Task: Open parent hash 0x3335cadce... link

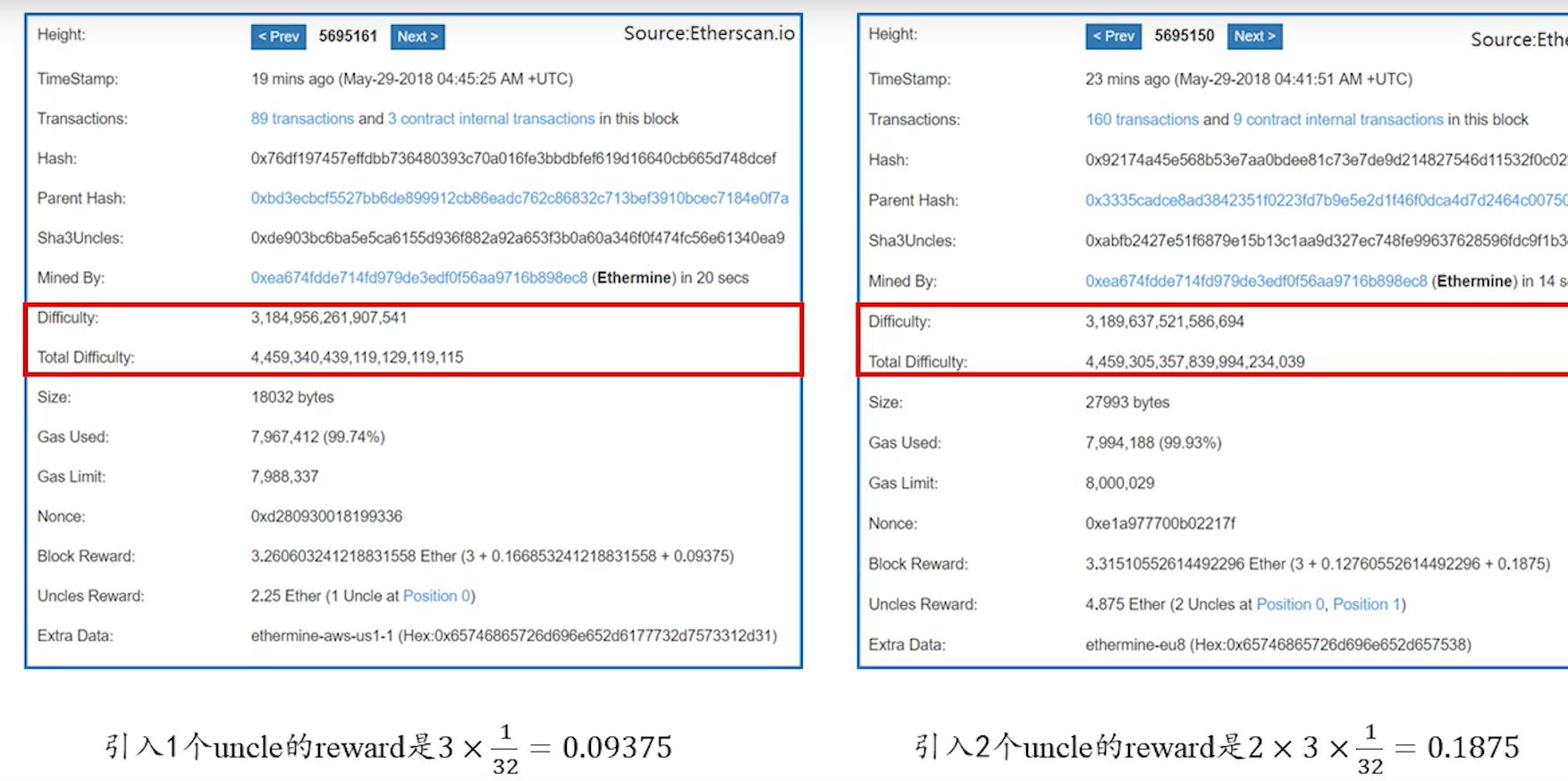Action: click(1327, 200)
